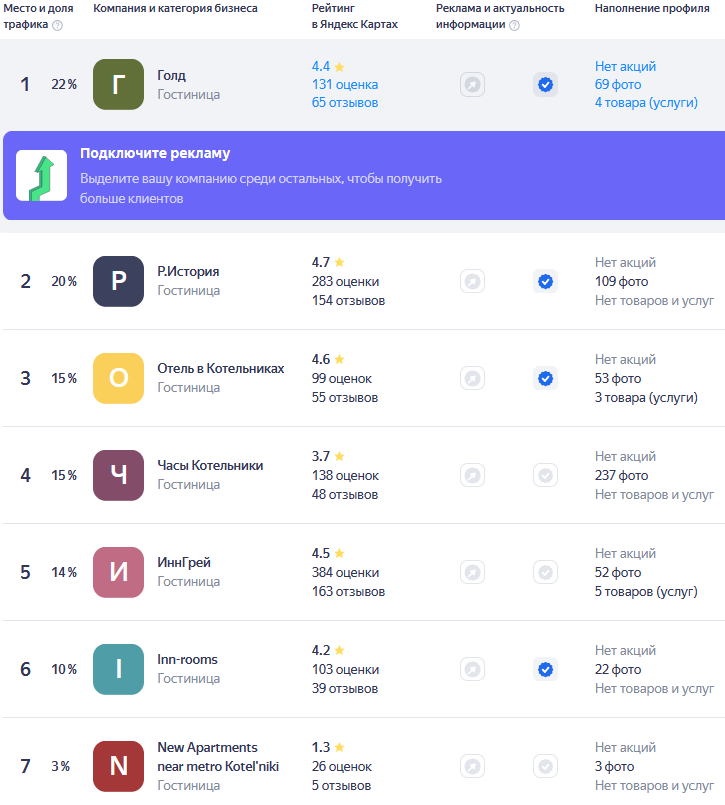This screenshot has width=725, height=805.
Task: Open the '65 отзывов' link for Голд
Action: 345,103
